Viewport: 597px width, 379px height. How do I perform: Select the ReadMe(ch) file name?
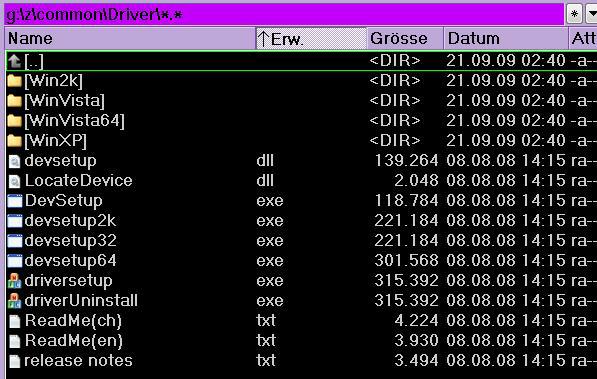click(73, 321)
